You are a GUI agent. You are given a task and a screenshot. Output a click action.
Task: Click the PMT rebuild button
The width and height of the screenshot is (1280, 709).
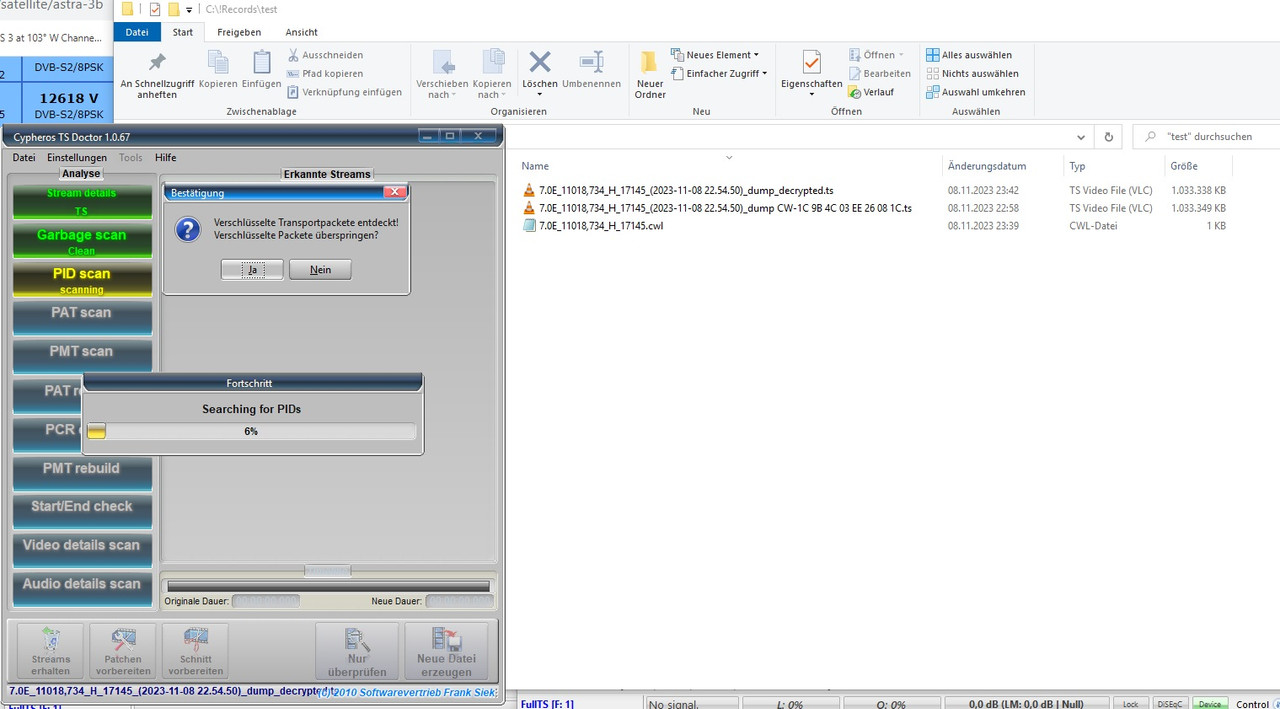click(82, 474)
